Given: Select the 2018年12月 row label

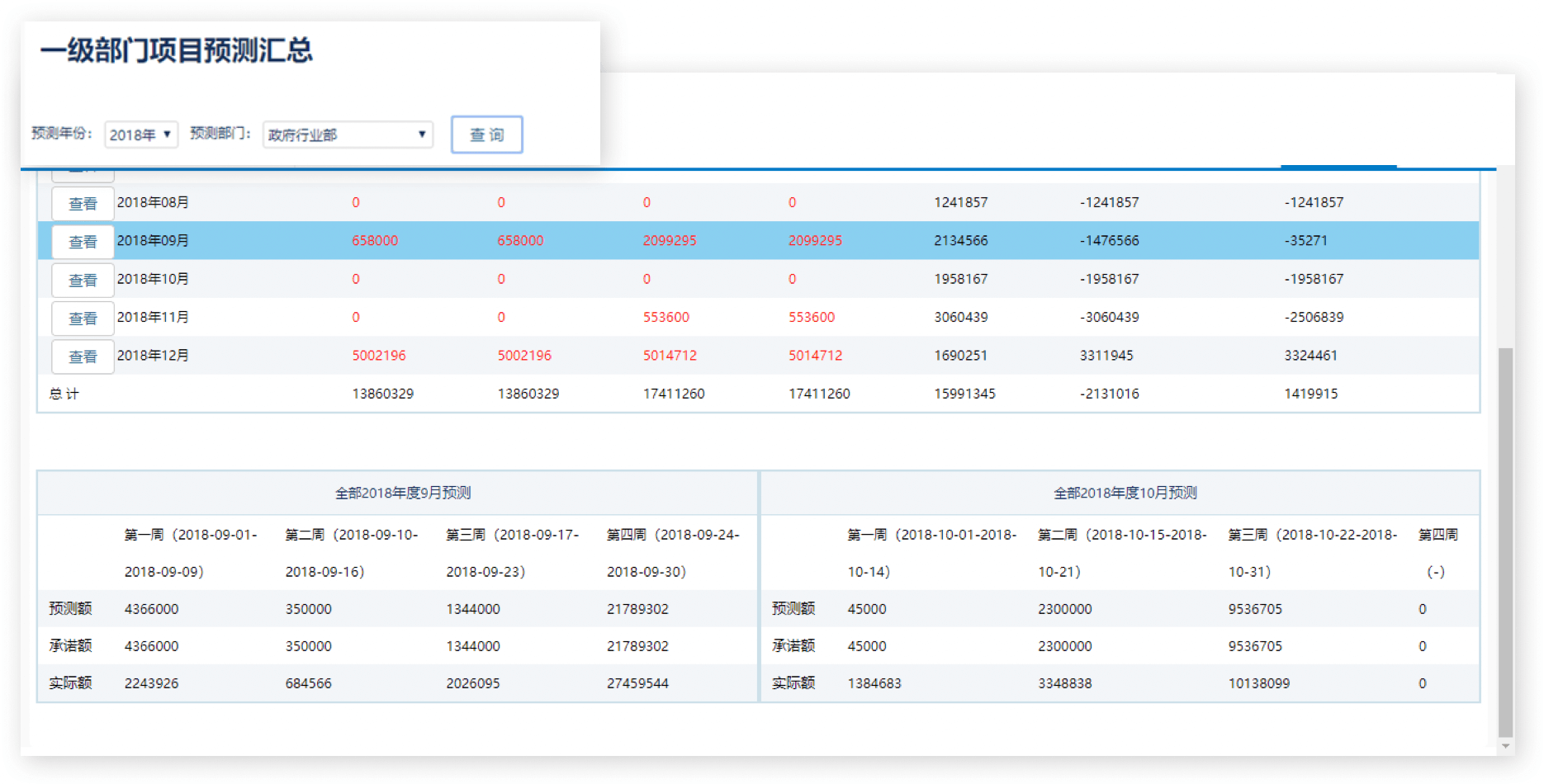Looking at the screenshot, I should click(153, 355).
